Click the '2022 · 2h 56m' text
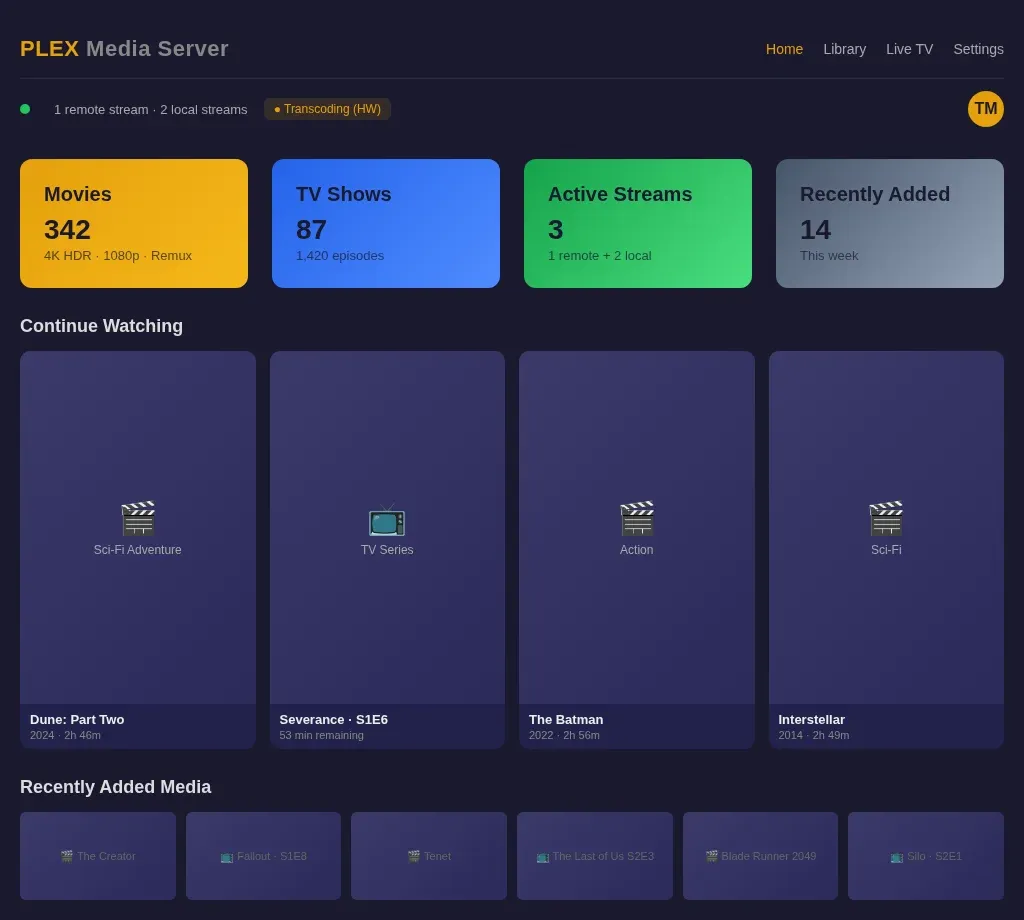The image size is (1024, 920). 564,735
